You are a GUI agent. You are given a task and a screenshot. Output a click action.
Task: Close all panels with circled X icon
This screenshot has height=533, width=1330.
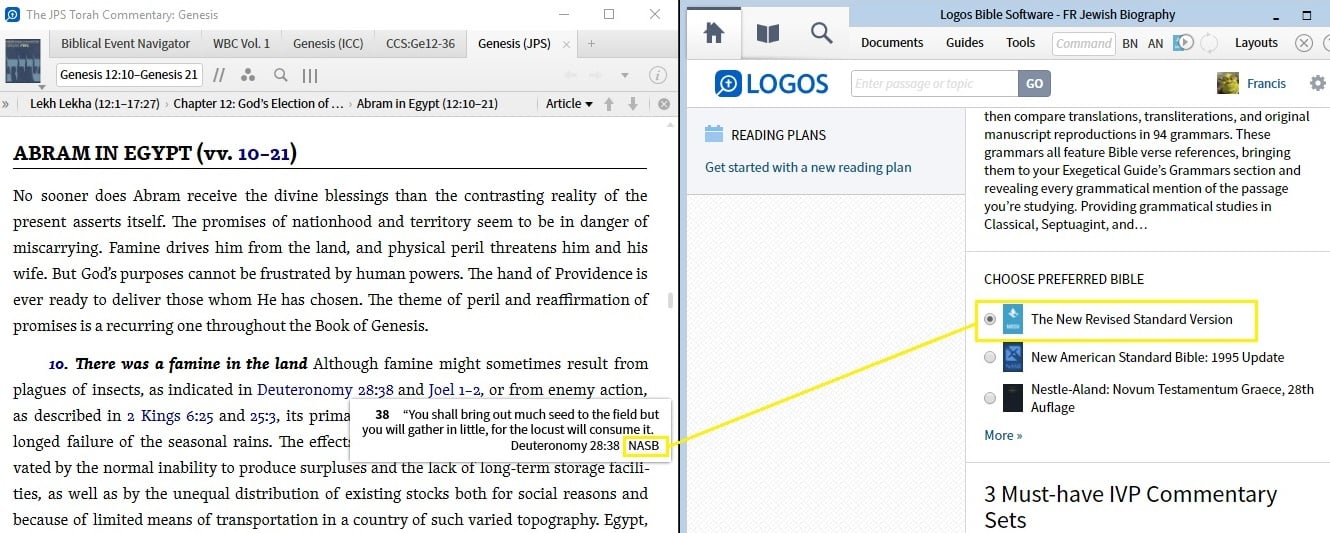1303,43
